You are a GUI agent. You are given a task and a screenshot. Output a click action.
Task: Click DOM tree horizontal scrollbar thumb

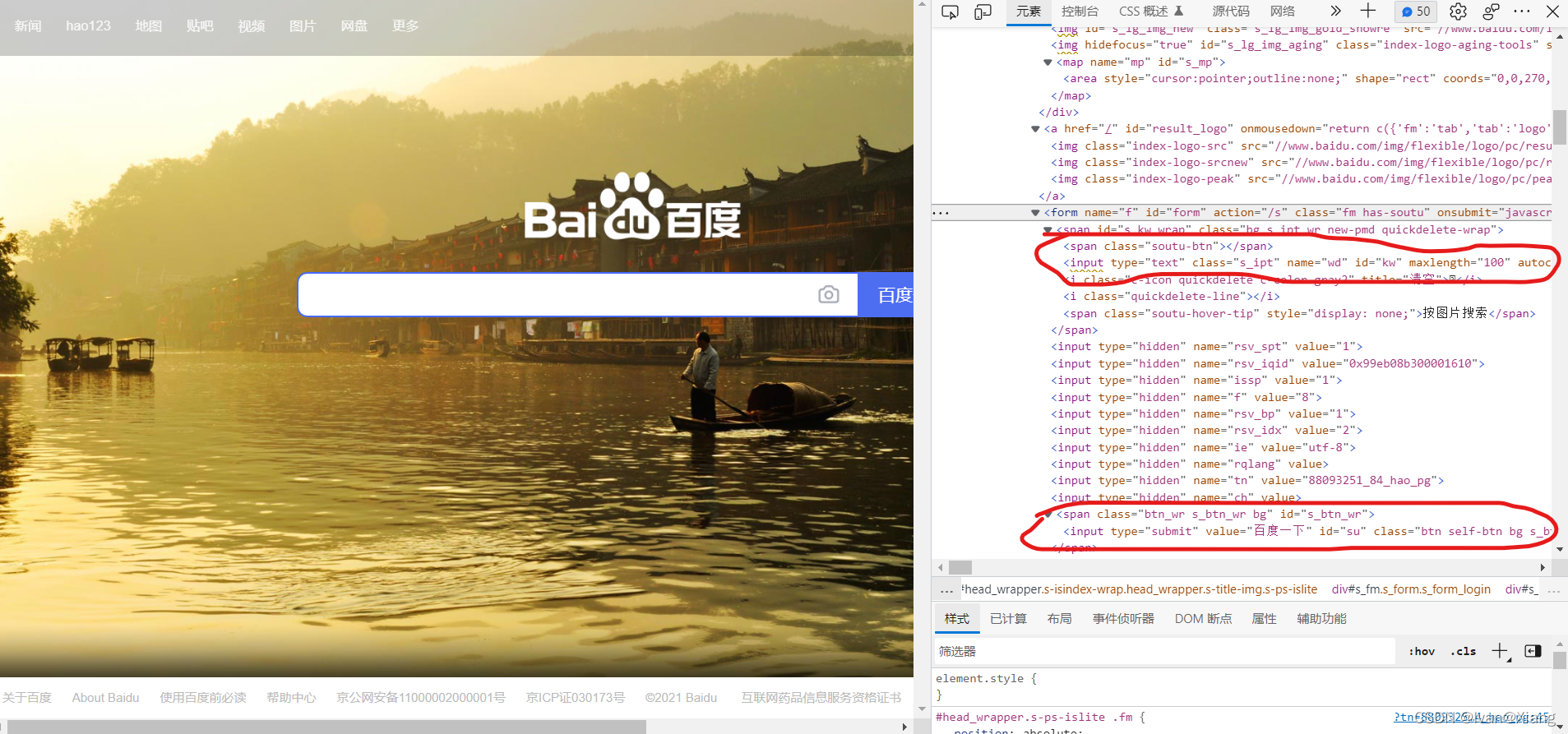point(960,567)
